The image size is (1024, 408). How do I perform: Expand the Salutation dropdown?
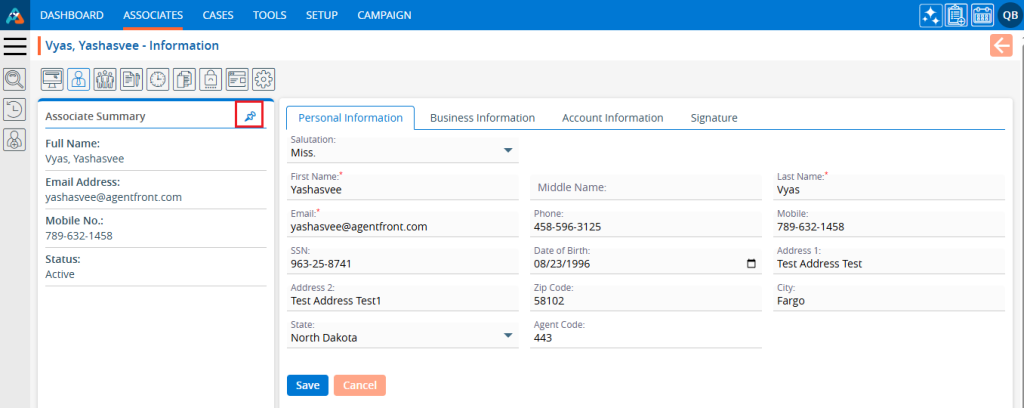(508, 151)
